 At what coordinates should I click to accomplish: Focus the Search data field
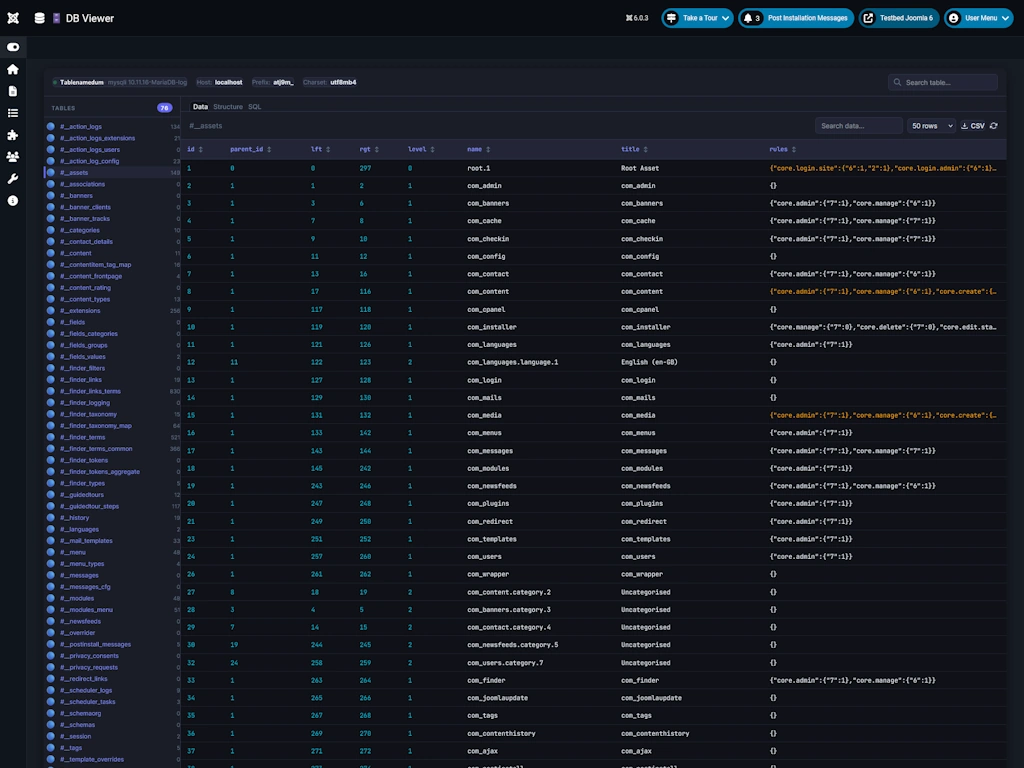click(x=858, y=126)
